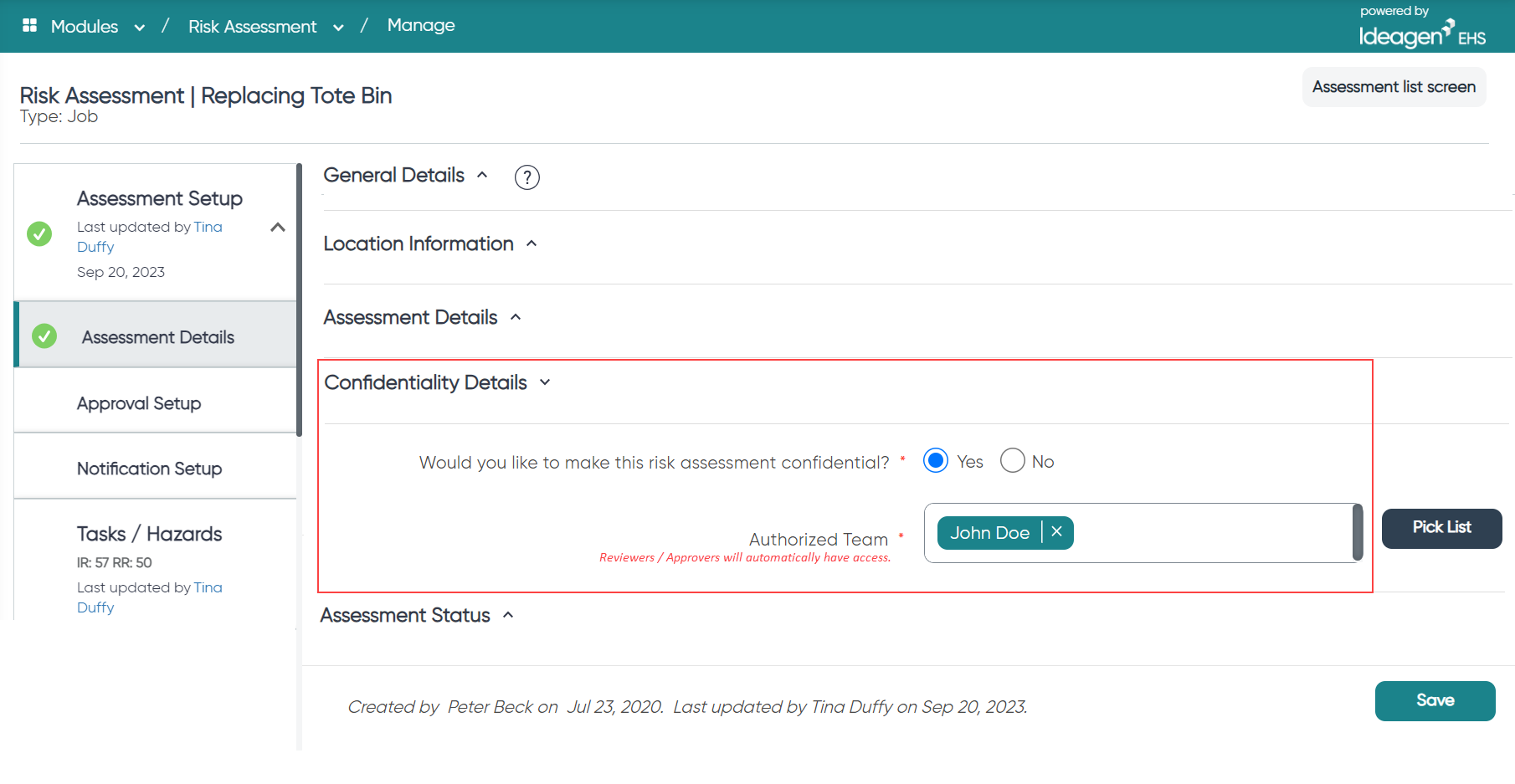Click the Pick List button
This screenshot has width=1515, height=784.
1441,528
